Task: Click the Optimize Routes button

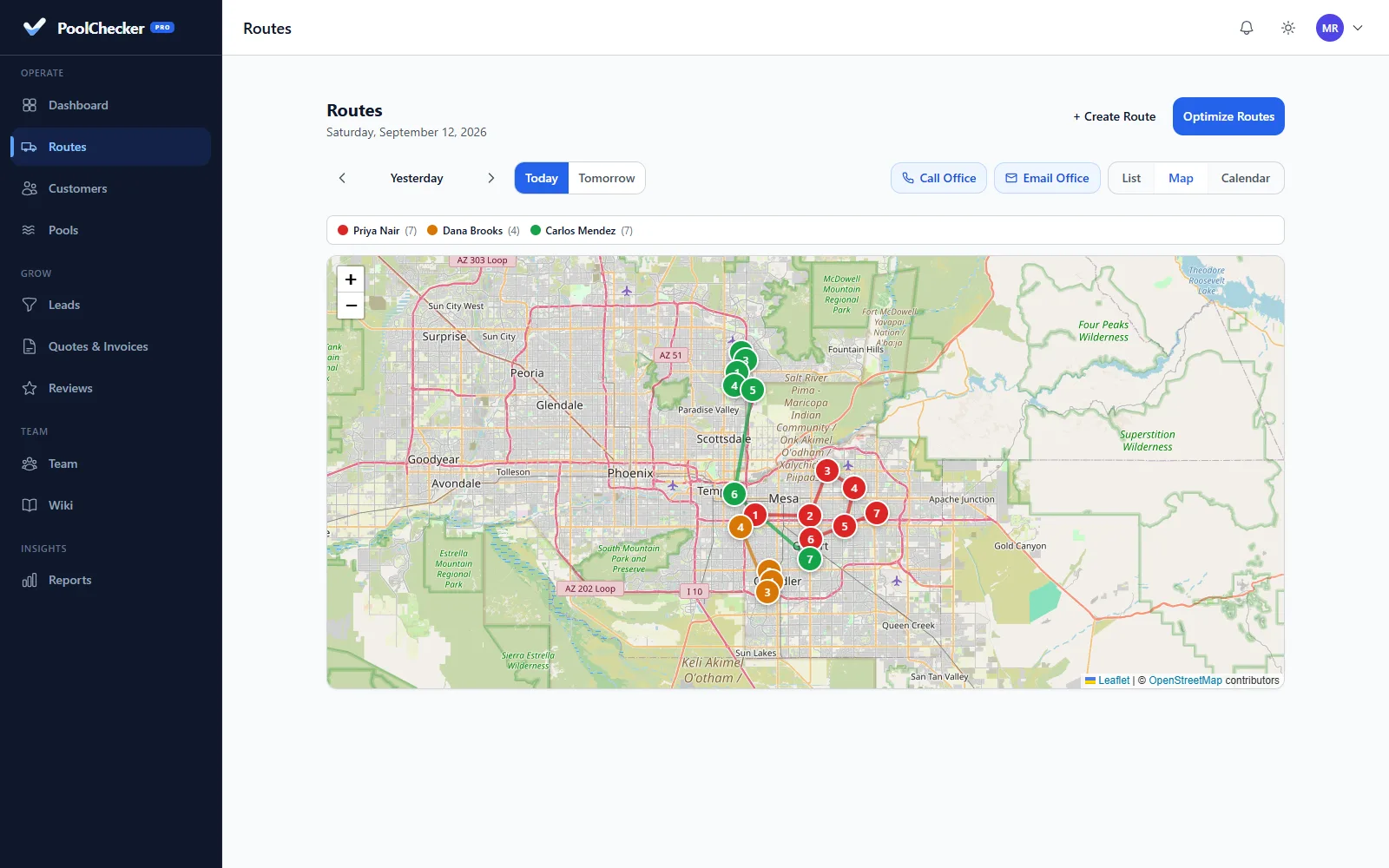Action: coord(1228,116)
